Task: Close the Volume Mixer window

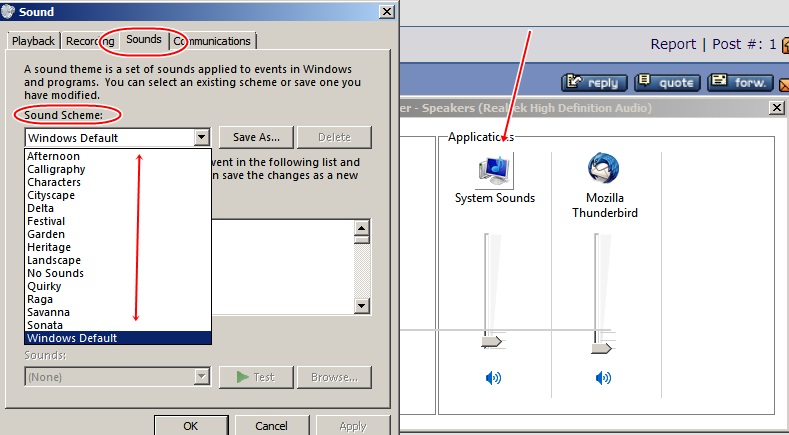Action: pyautogui.click(x=777, y=107)
